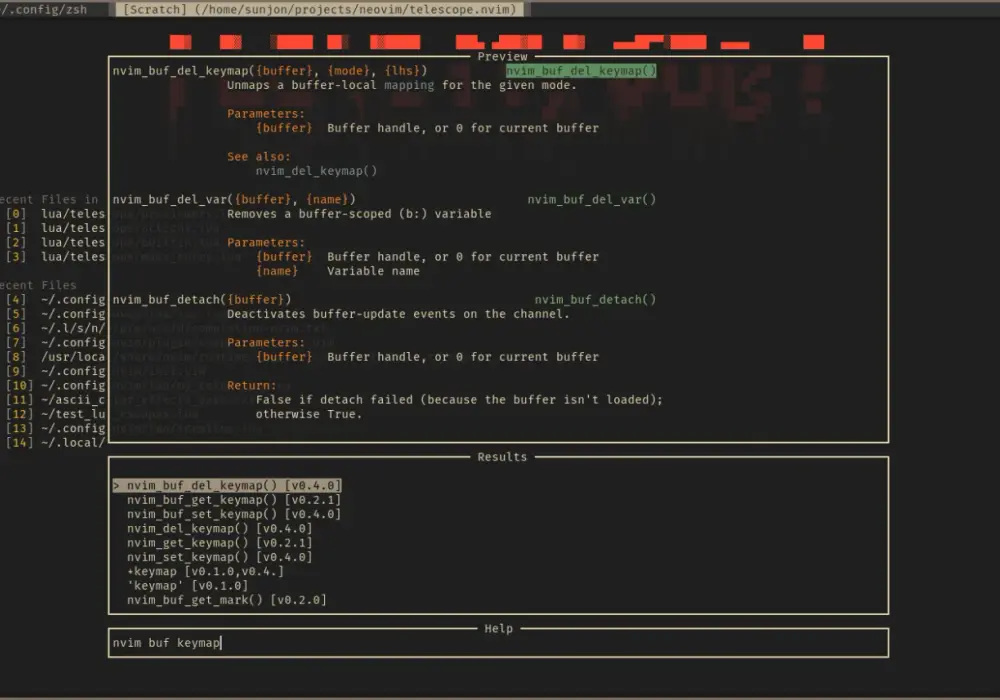The height and width of the screenshot is (700, 1000).
Task: Click the nvim_buf_del_var() tag in preview
Action: [591, 200]
